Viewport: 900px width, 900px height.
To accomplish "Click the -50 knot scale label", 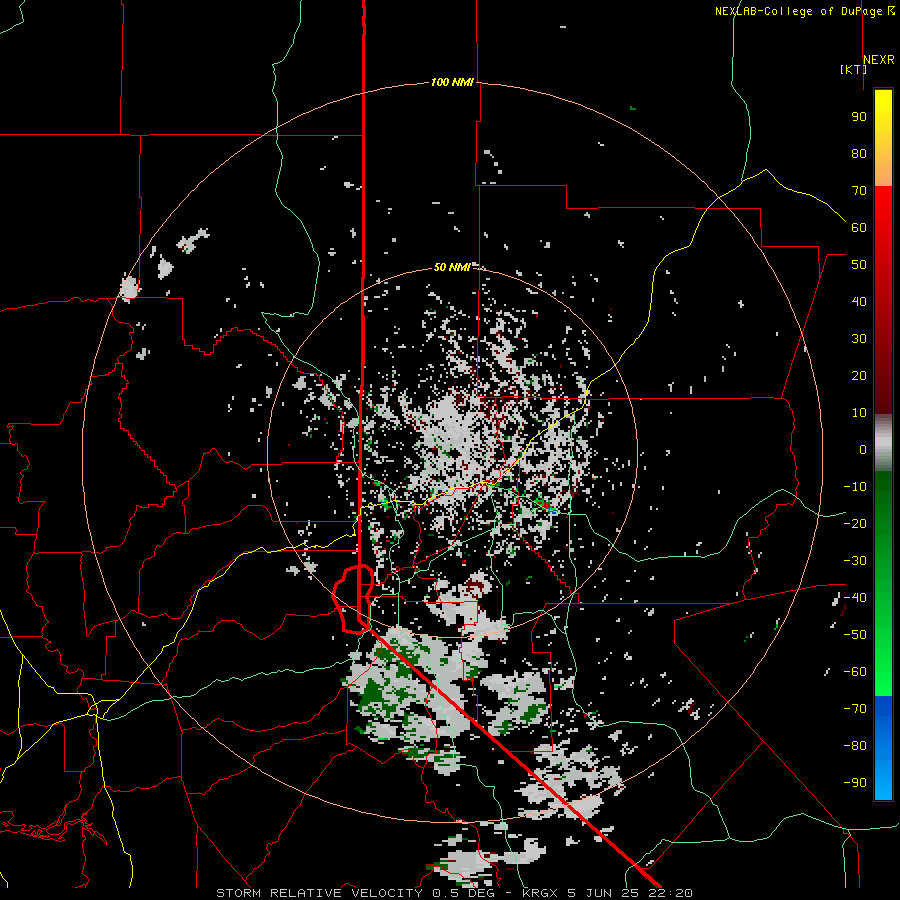I will 855,635.
